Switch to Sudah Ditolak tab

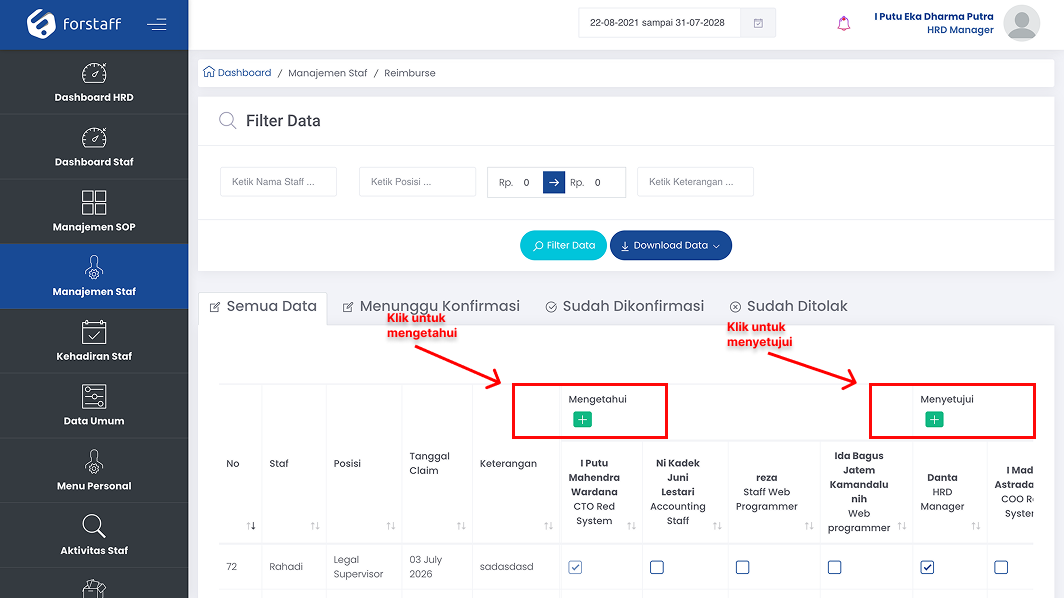pos(788,306)
